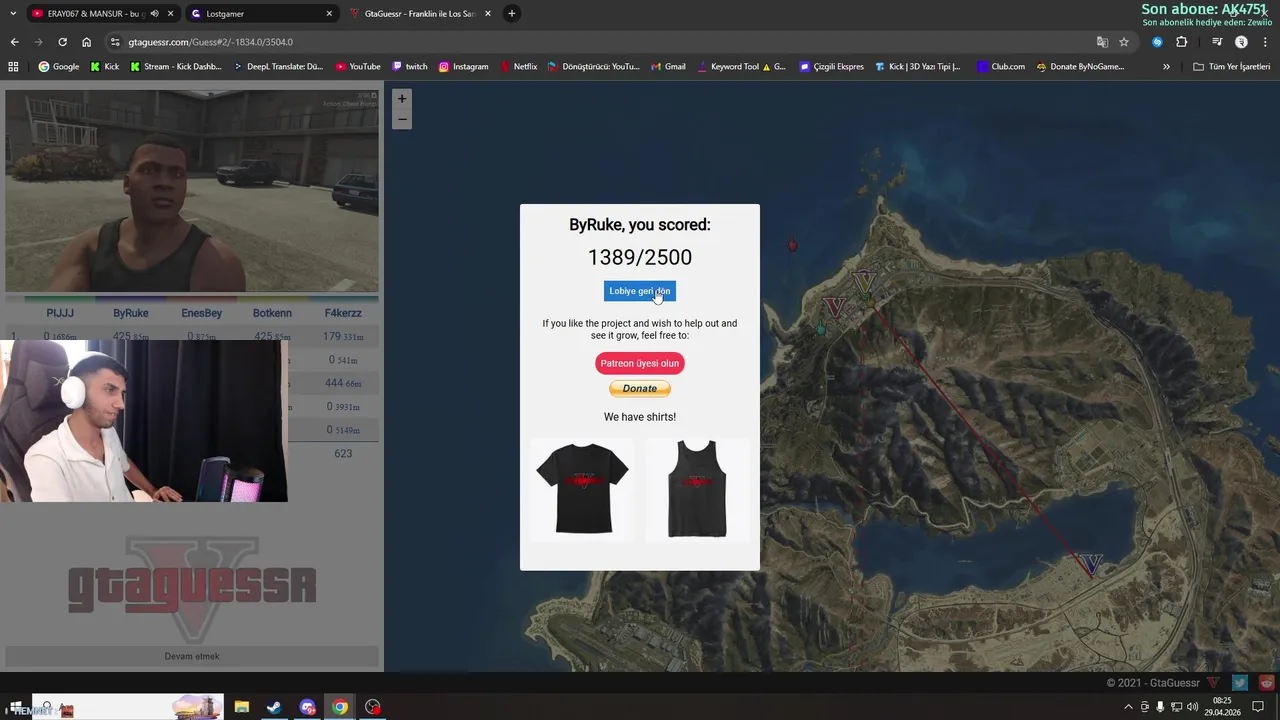Select the PIJJJ scoreboard column header
The width and height of the screenshot is (1280, 720).
(x=60, y=313)
